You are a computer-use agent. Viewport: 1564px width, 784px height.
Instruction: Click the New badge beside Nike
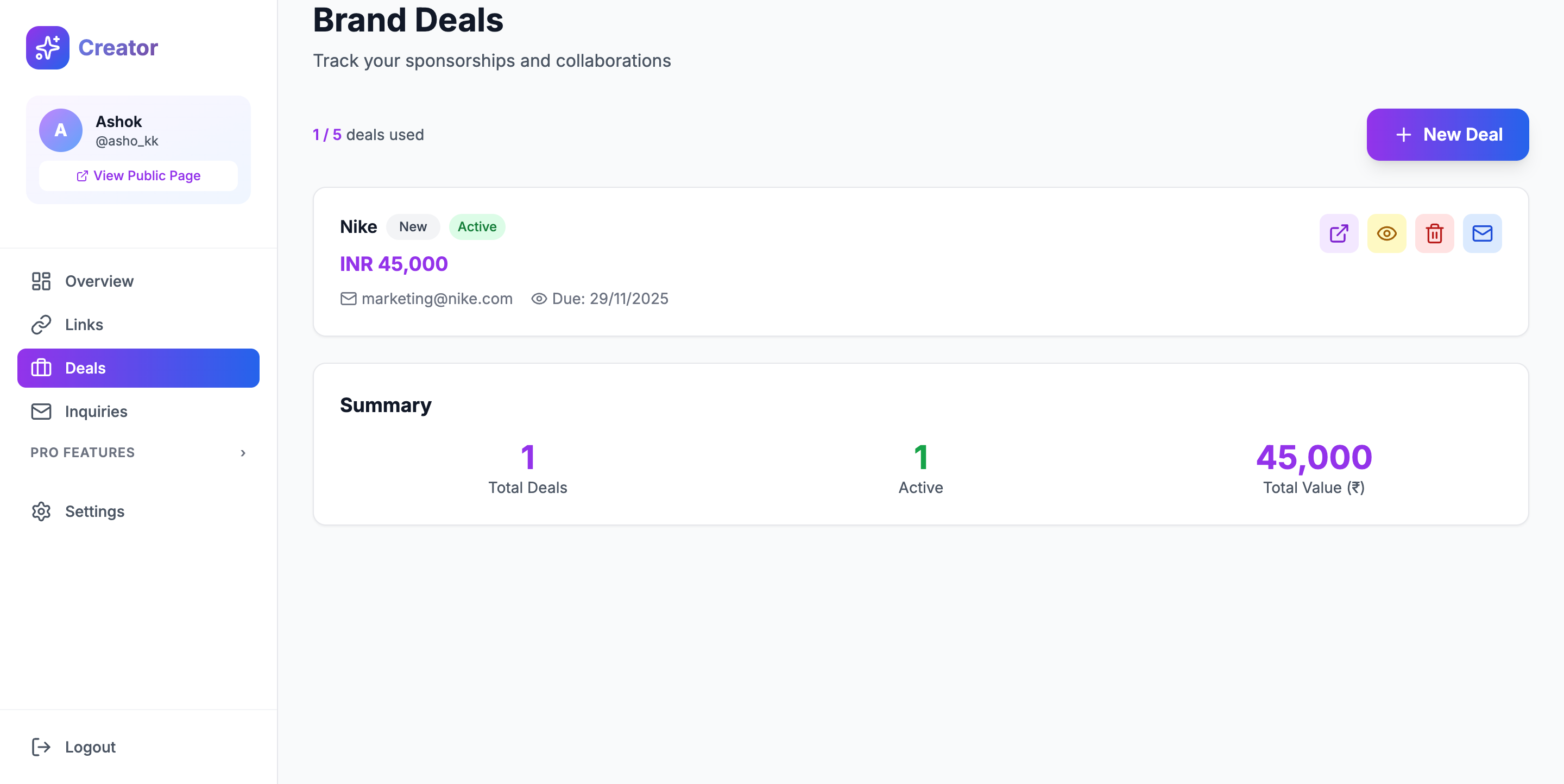coord(413,226)
